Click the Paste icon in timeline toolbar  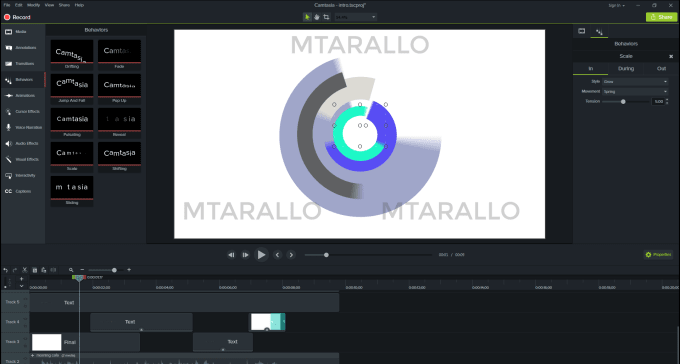point(44,270)
